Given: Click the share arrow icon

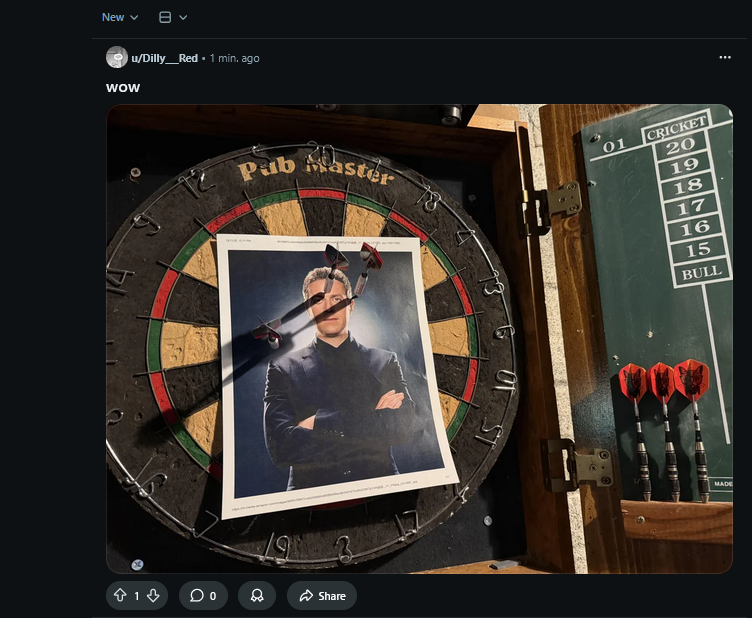Looking at the screenshot, I should tap(306, 596).
